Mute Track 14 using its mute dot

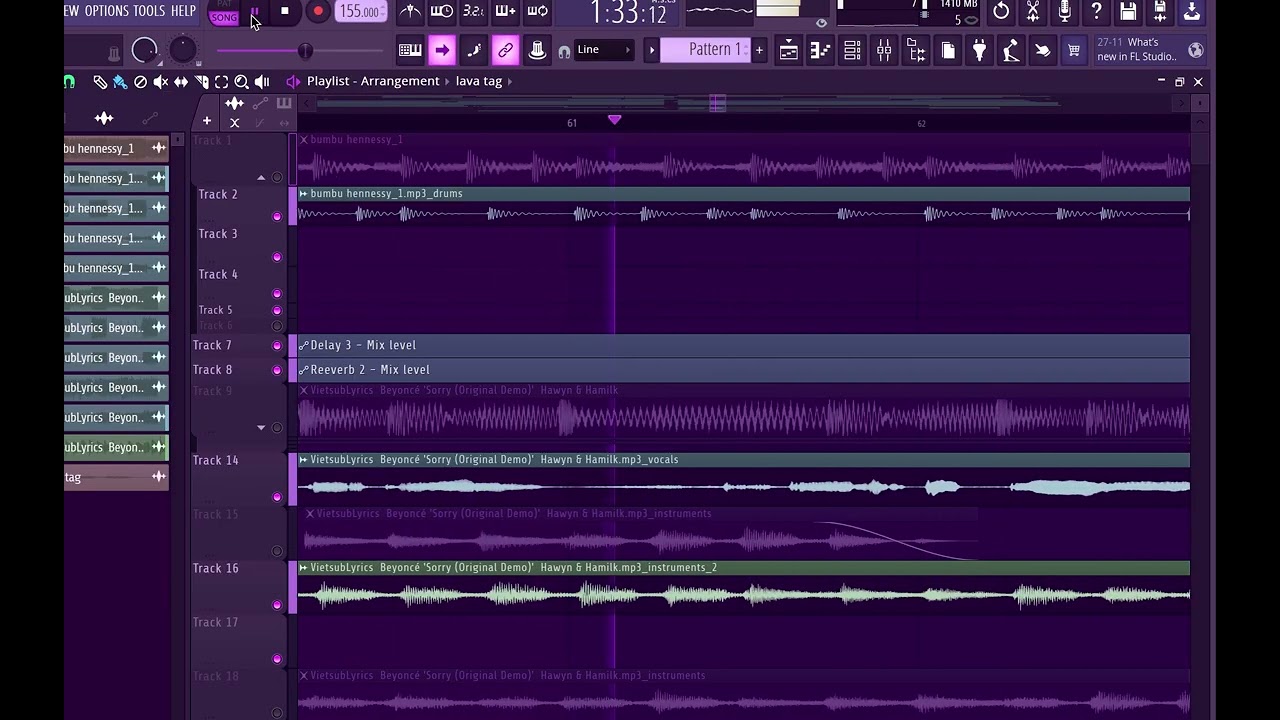point(277,497)
